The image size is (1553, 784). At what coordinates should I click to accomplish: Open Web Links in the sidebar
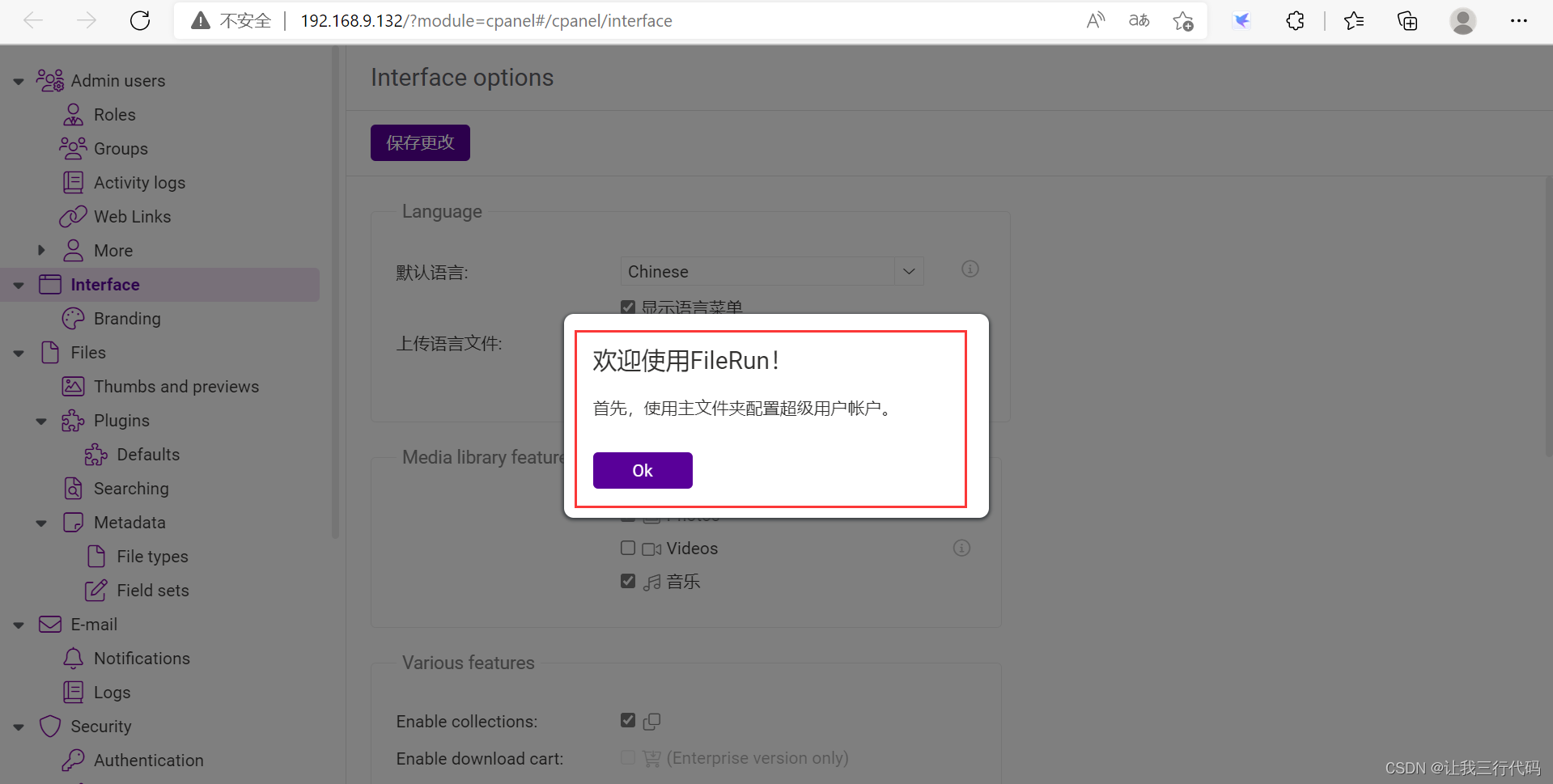point(132,216)
